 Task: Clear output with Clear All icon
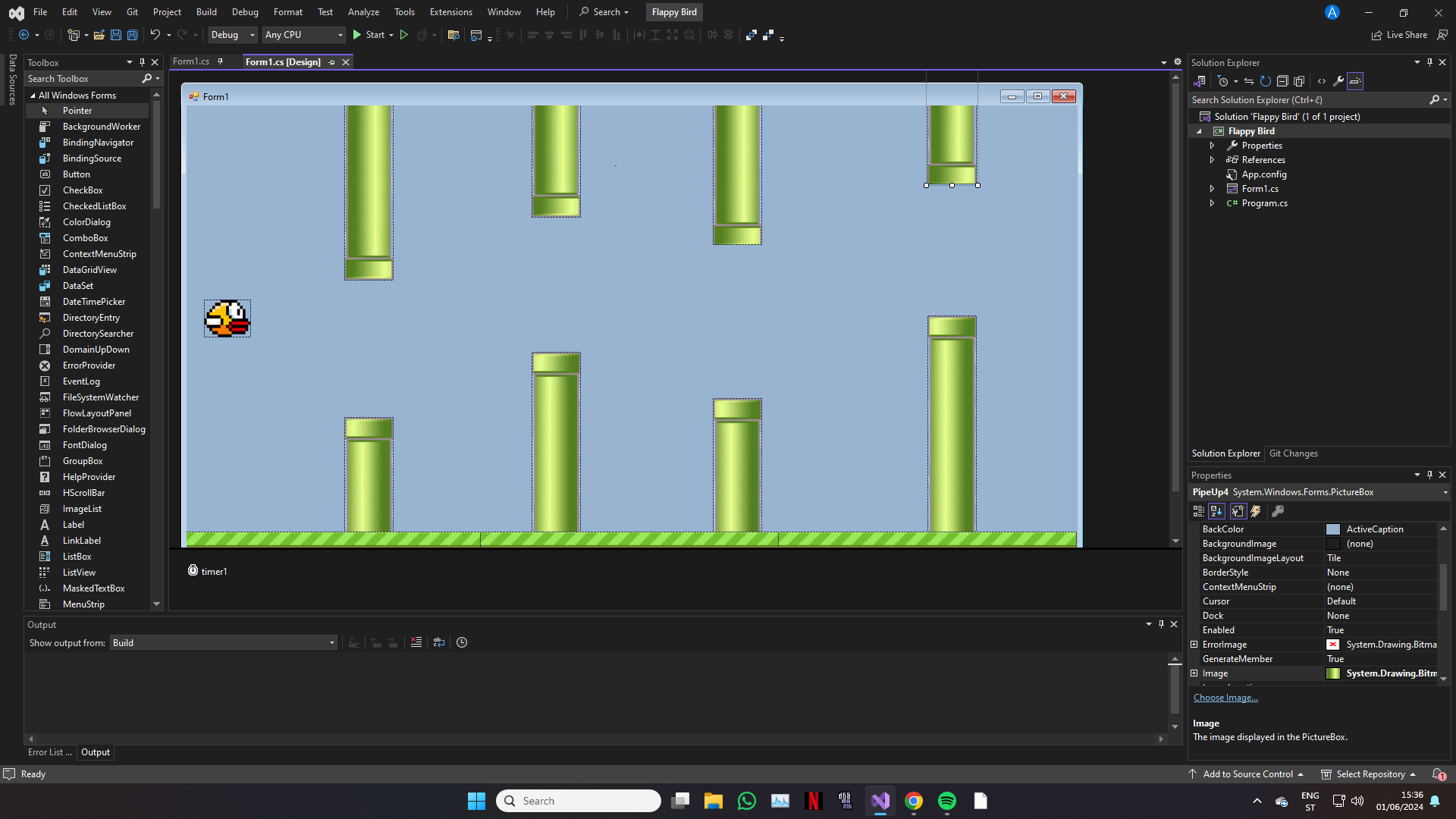tap(416, 642)
